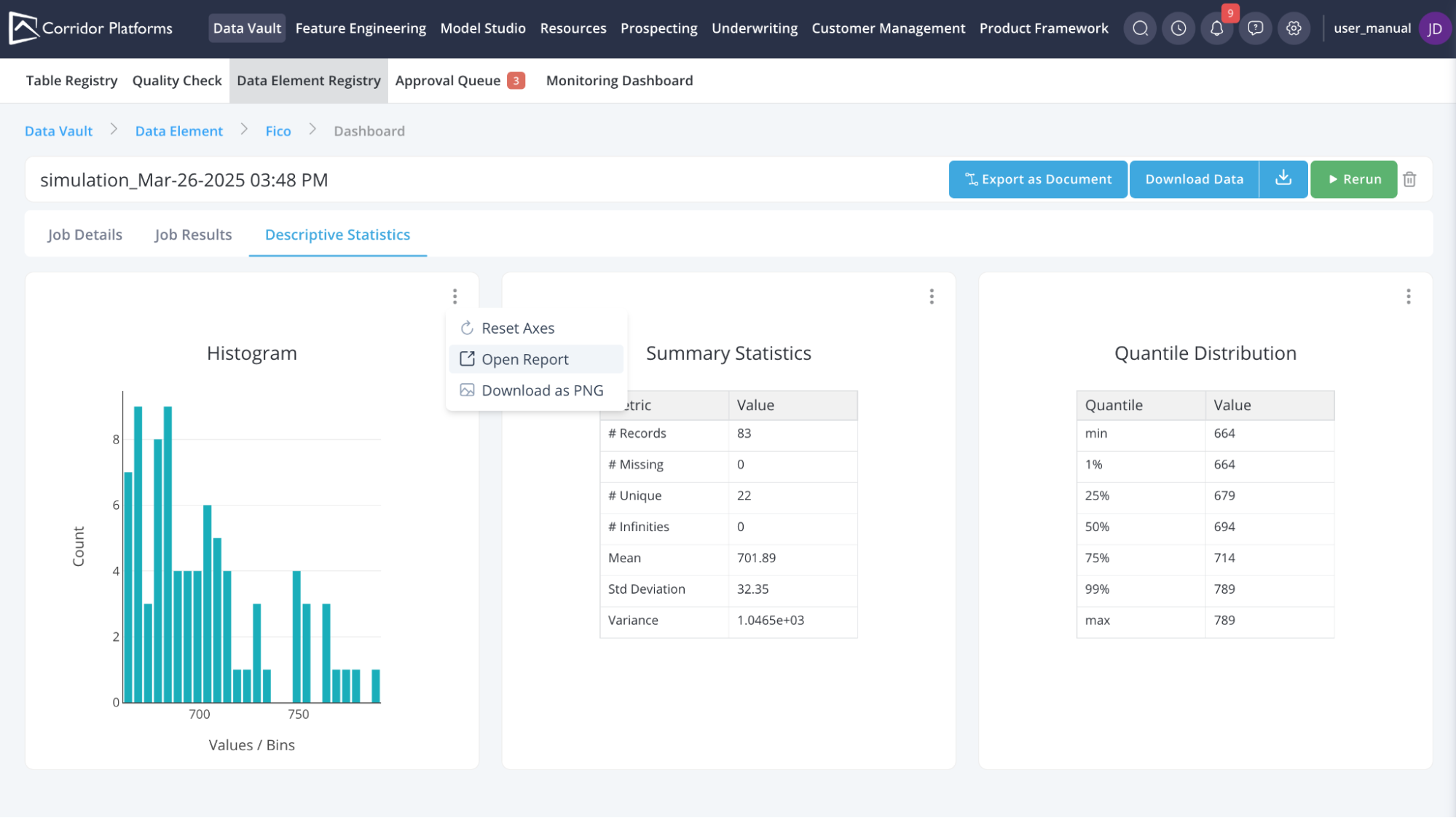Click the trash delete icon beside Rerun
Screen dimensions: 1456x818
[x=1409, y=179]
